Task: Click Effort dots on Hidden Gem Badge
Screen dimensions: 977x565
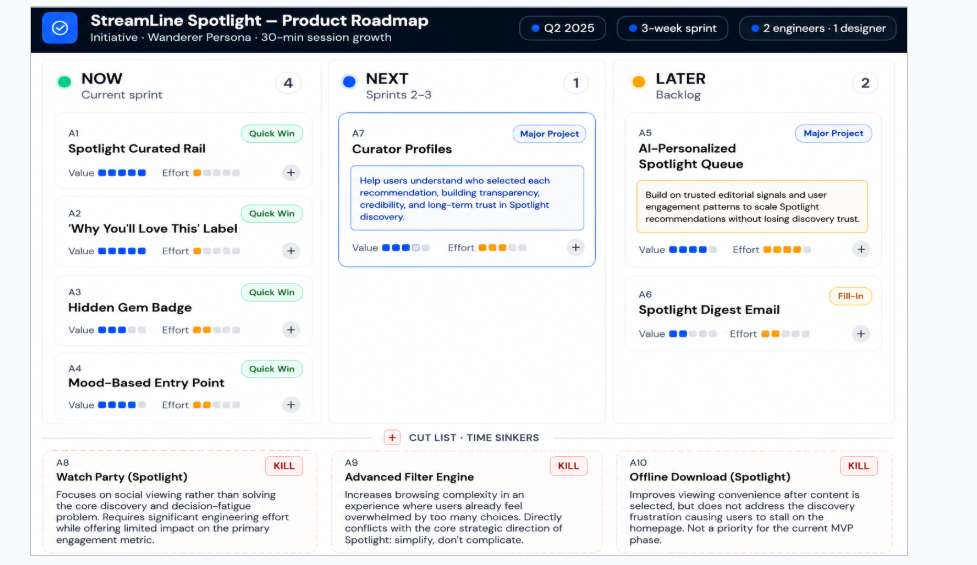Action: pyautogui.click(x=216, y=330)
